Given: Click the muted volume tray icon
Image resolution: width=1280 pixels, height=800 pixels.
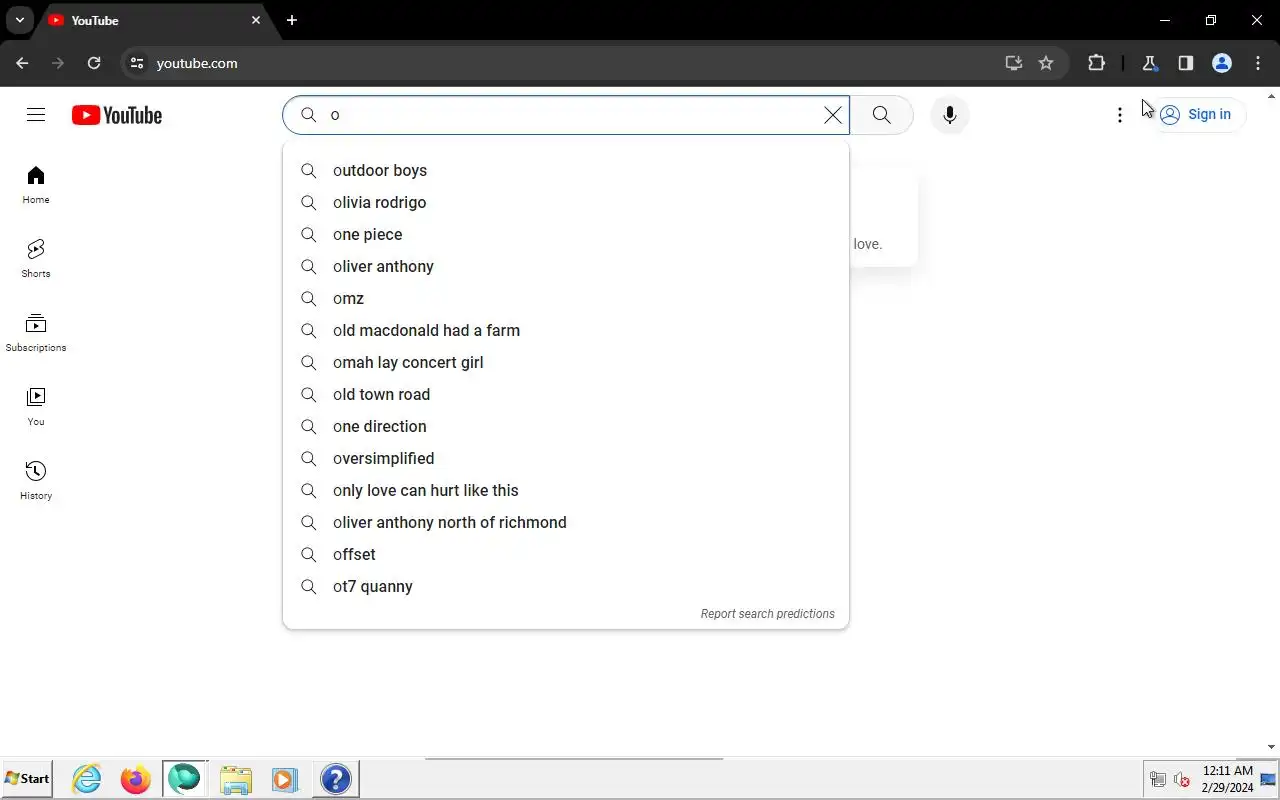Looking at the screenshot, I should point(1182,780).
